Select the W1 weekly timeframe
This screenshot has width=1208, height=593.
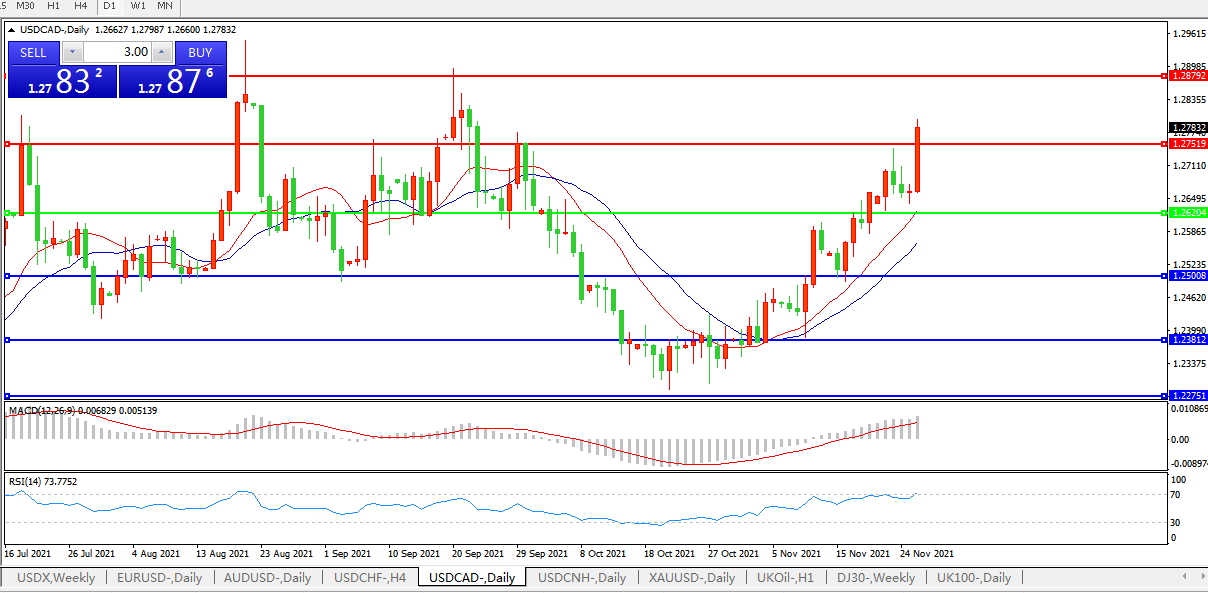coord(137,6)
